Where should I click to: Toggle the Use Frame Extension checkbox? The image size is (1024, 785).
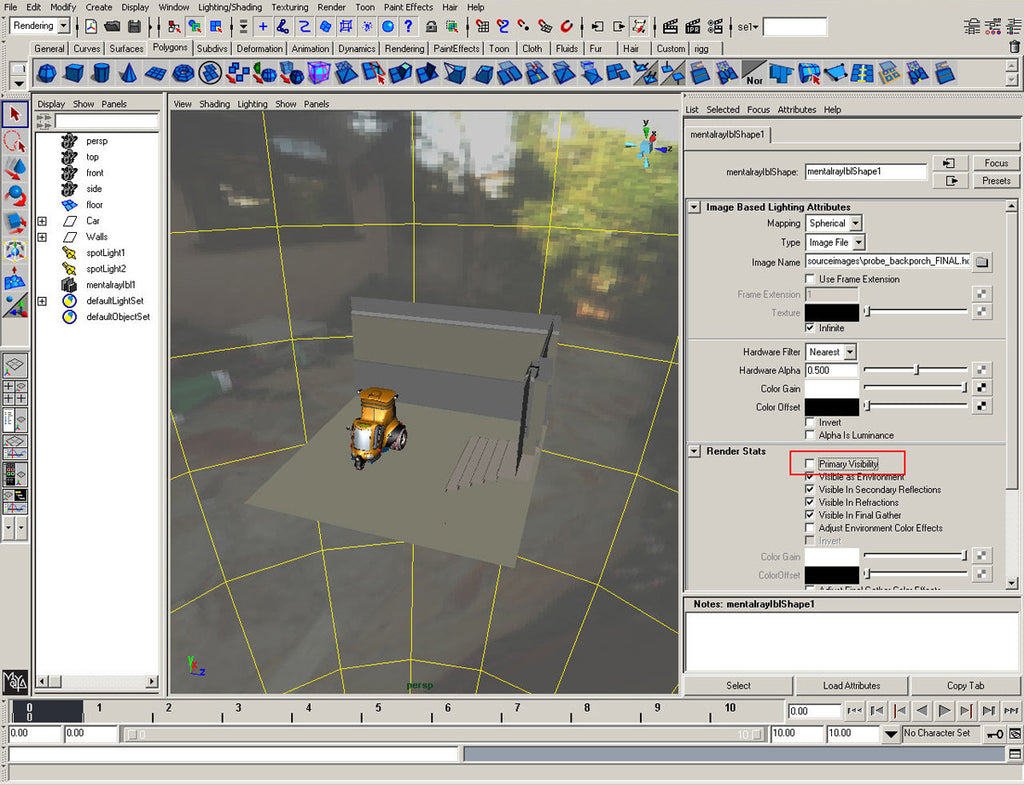(810, 279)
